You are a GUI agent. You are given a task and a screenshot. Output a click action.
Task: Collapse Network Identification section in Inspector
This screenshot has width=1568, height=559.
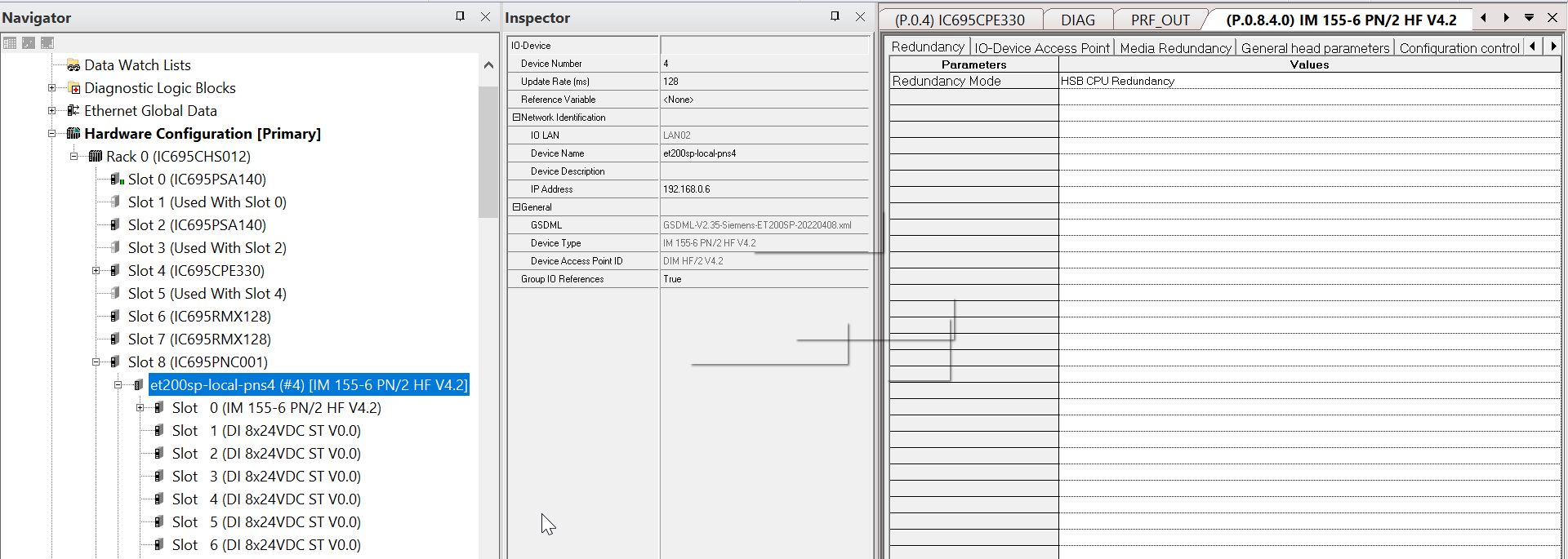[516, 118]
